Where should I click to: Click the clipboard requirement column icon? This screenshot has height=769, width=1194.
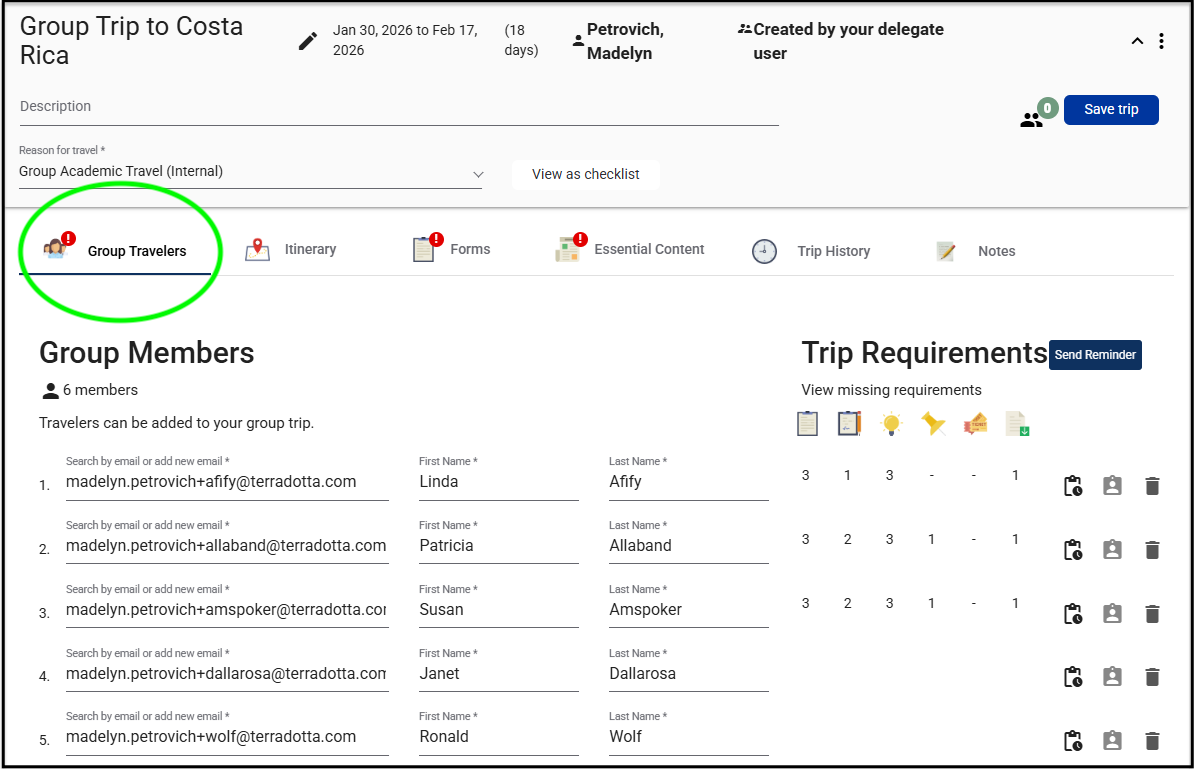click(x=807, y=423)
